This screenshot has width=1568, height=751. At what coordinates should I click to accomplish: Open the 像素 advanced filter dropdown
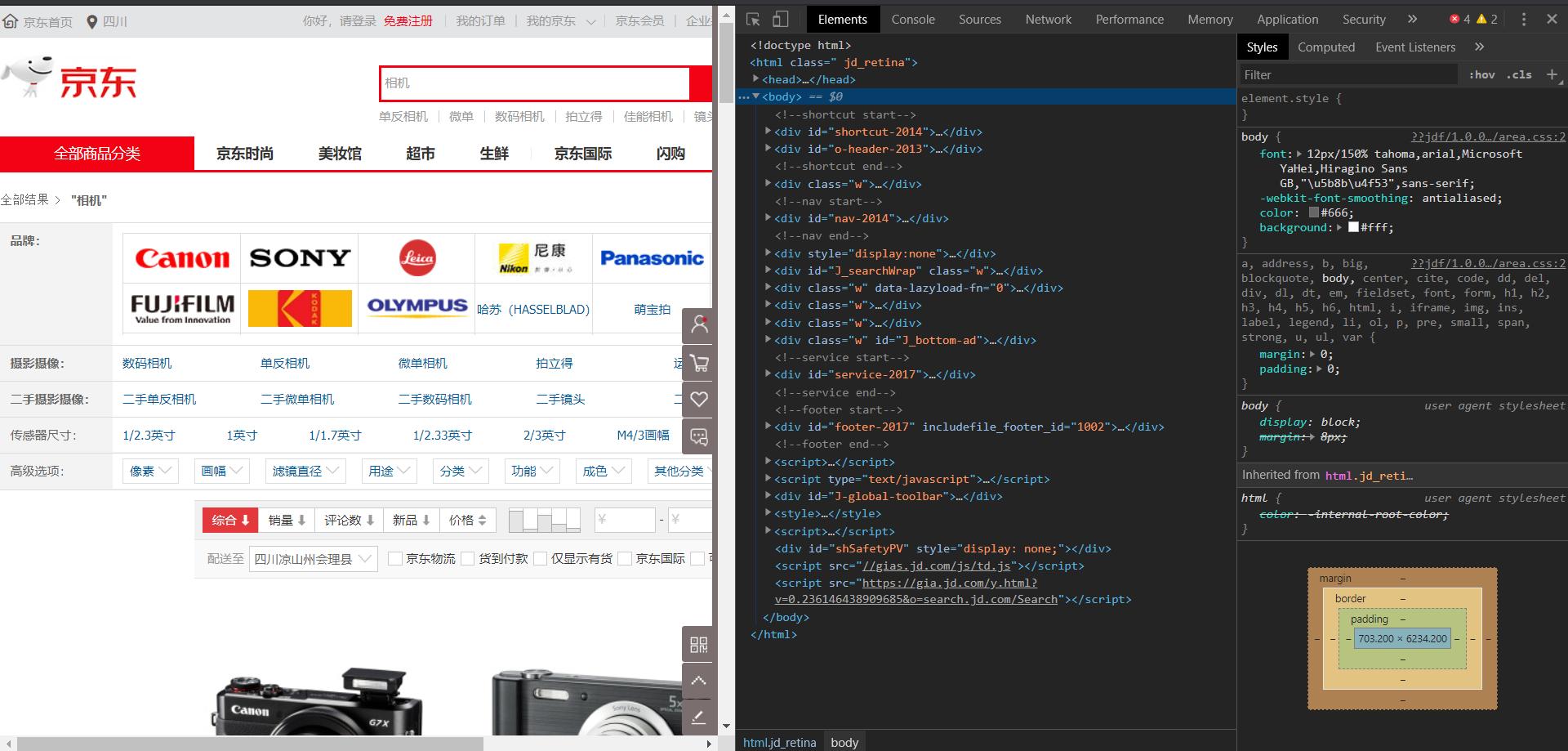click(150, 472)
